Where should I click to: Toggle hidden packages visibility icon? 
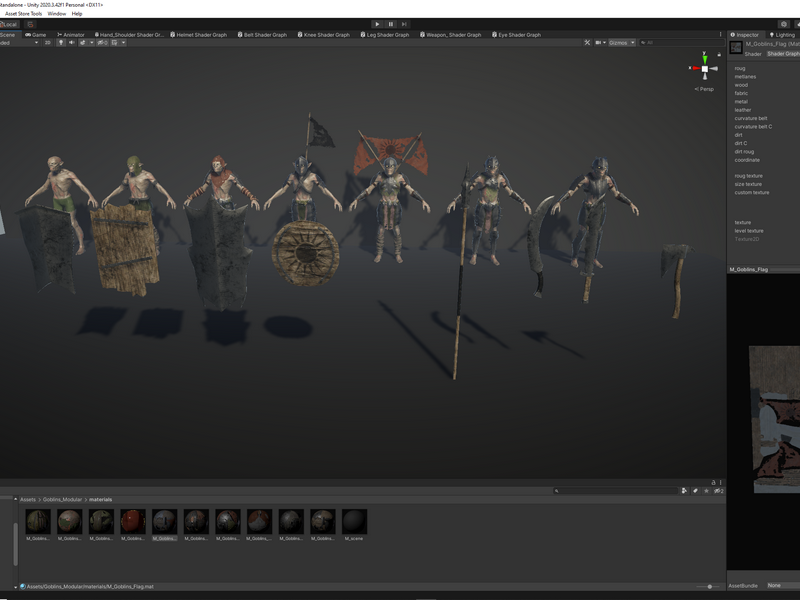click(718, 491)
